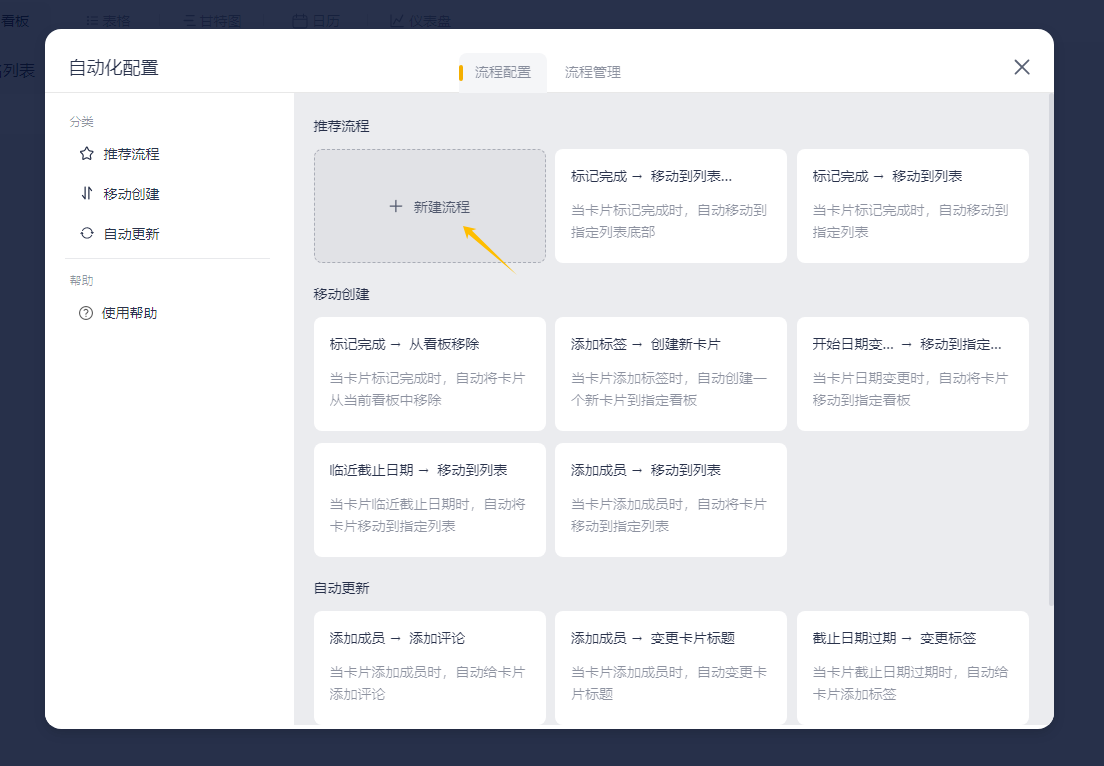1104x766 pixels.
Task: Click the up-down arrows icon for 移动创建
Action: click(87, 194)
